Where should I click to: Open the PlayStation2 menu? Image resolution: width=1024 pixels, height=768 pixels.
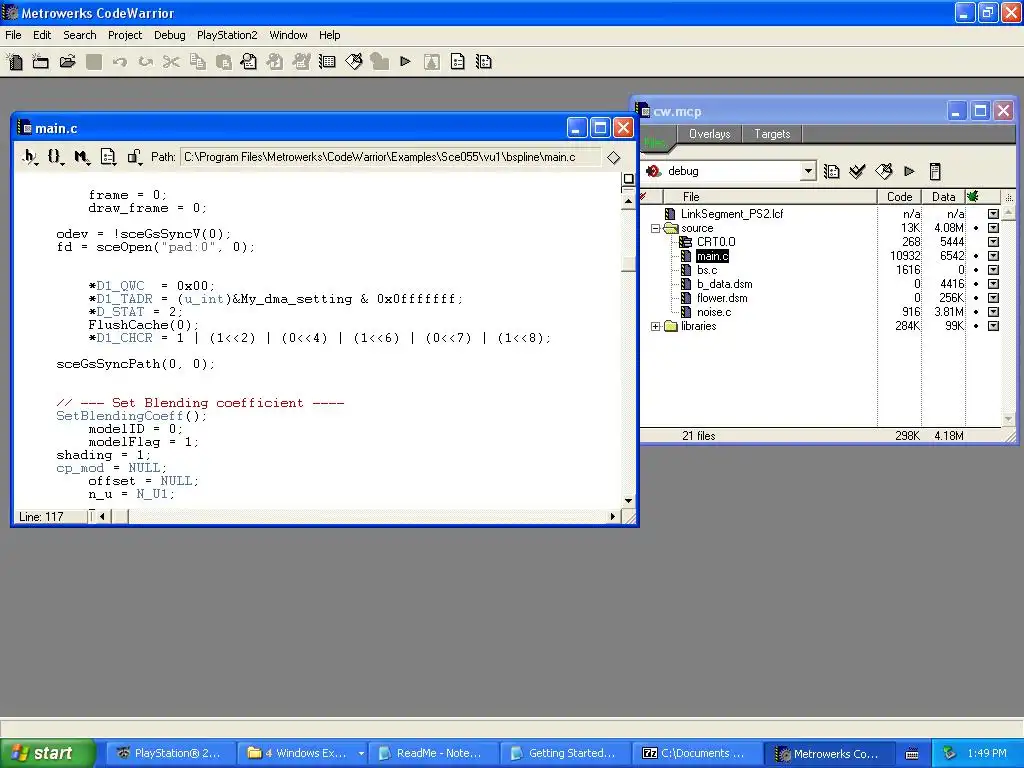tap(227, 35)
